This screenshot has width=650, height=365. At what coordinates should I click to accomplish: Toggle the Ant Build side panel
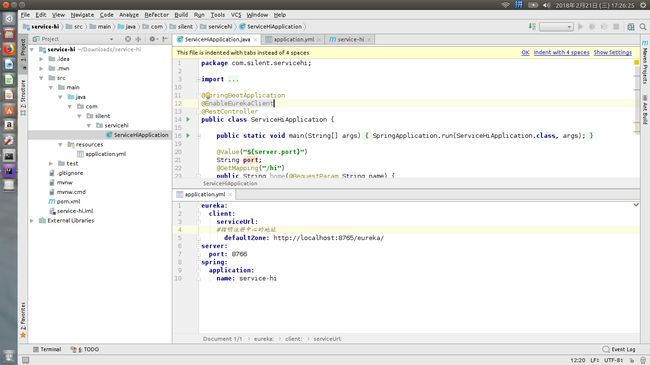645,110
